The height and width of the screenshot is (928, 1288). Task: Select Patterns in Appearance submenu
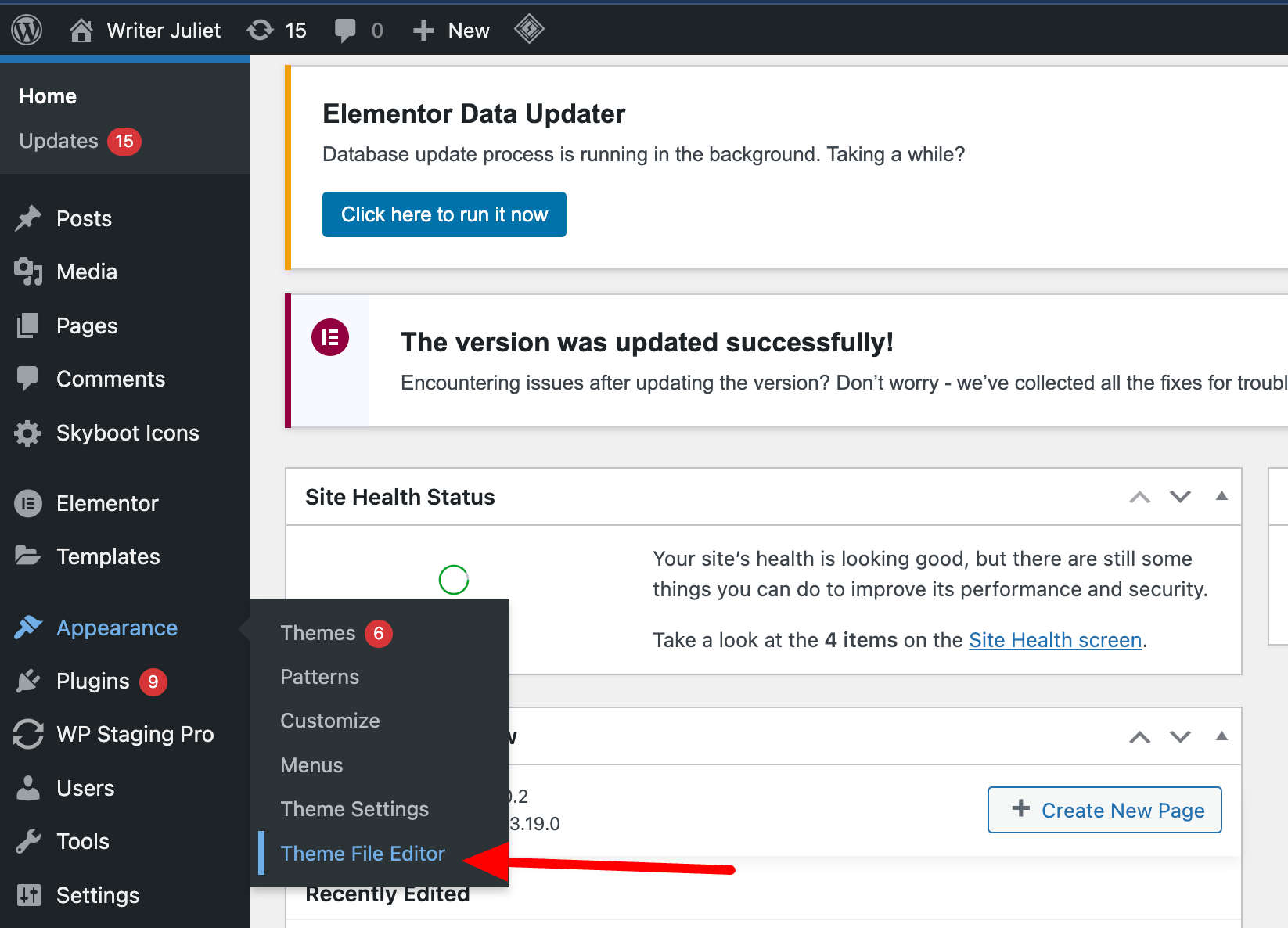[x=319, y=677]
